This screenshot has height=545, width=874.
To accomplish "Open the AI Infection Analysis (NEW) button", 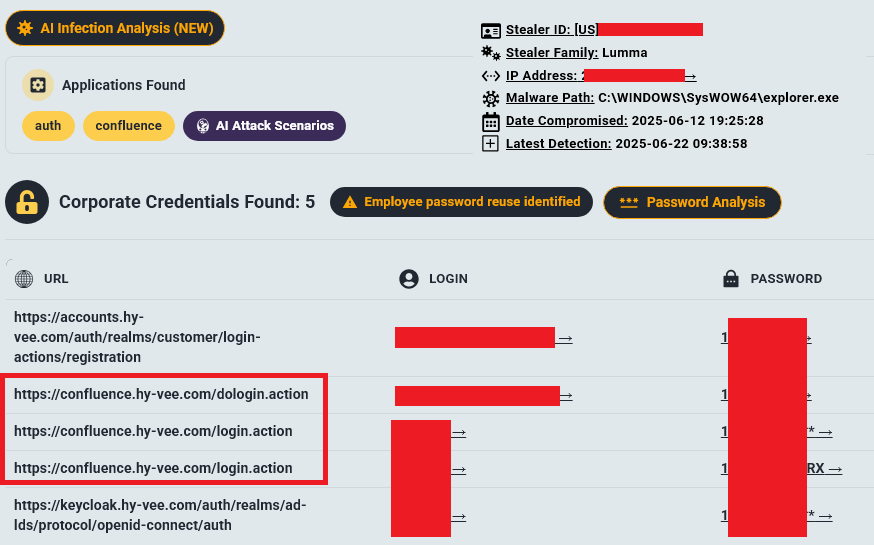I will pyautogui.click(x=115, y=28).
